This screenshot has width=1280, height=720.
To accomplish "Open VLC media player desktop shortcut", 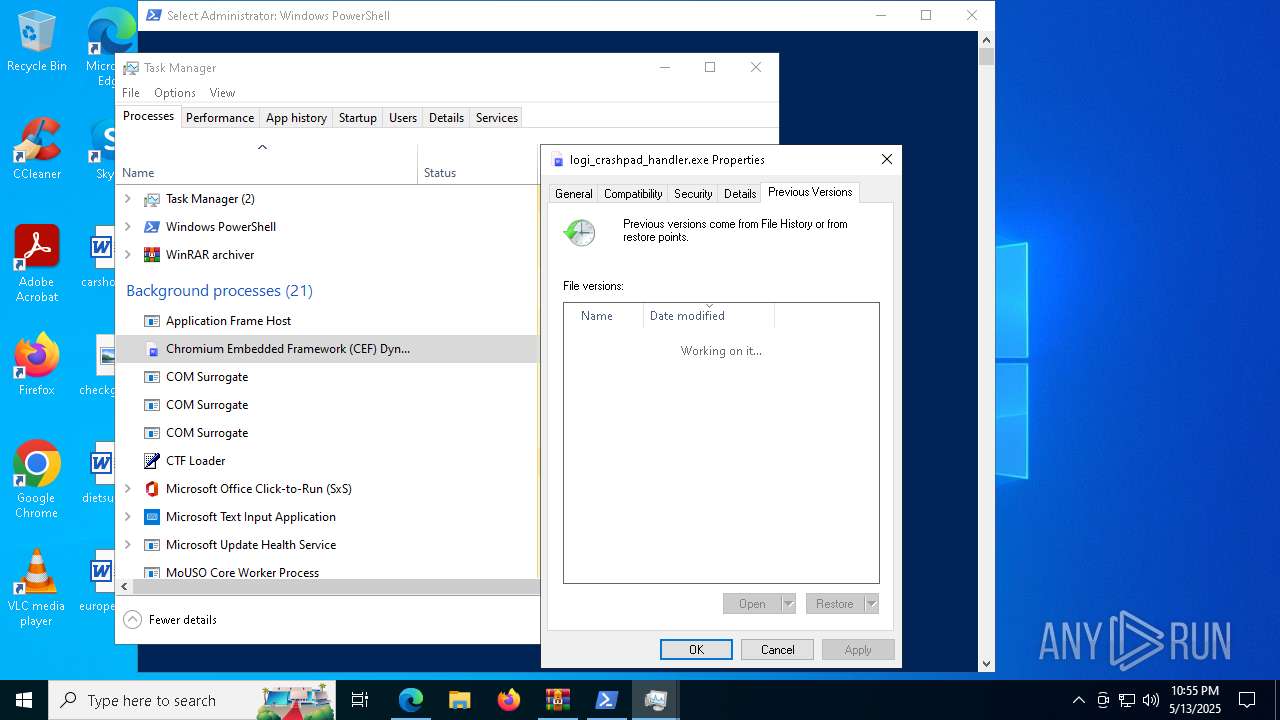I will click(x=37, y=588).
